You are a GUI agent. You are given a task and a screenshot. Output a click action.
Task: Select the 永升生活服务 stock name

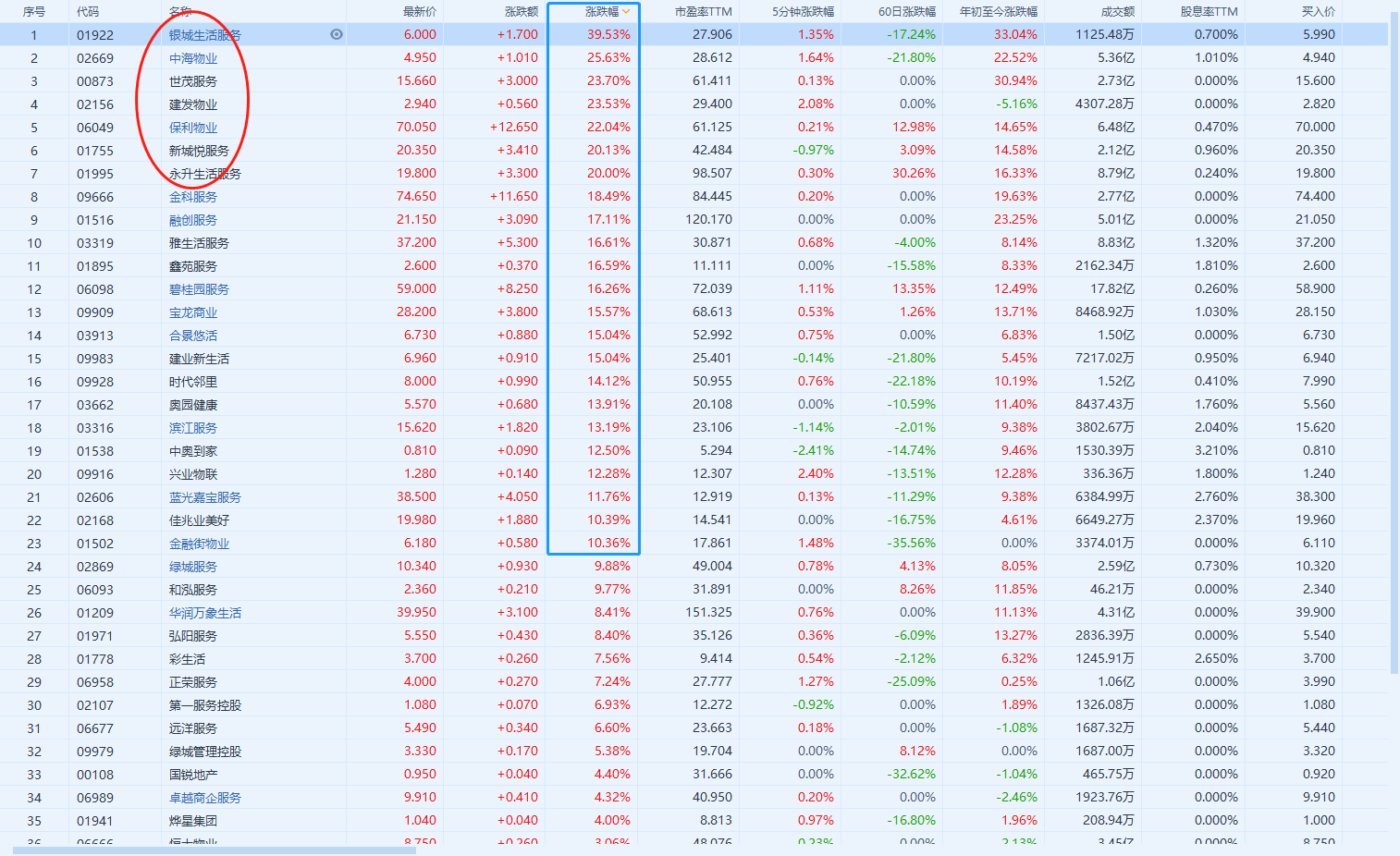[205, 174]
